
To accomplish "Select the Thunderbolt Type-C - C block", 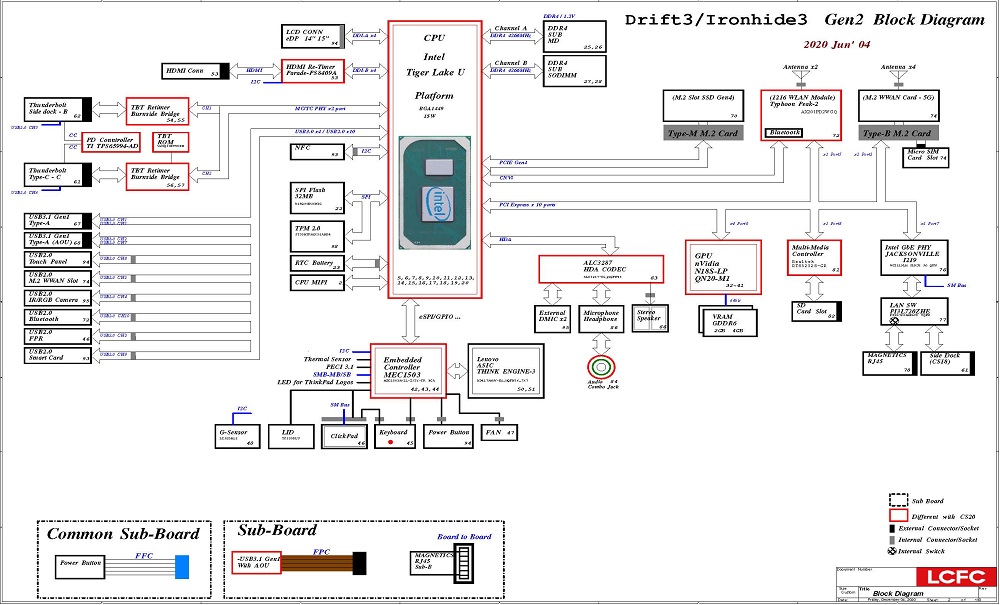I will [x=58, y=175].
